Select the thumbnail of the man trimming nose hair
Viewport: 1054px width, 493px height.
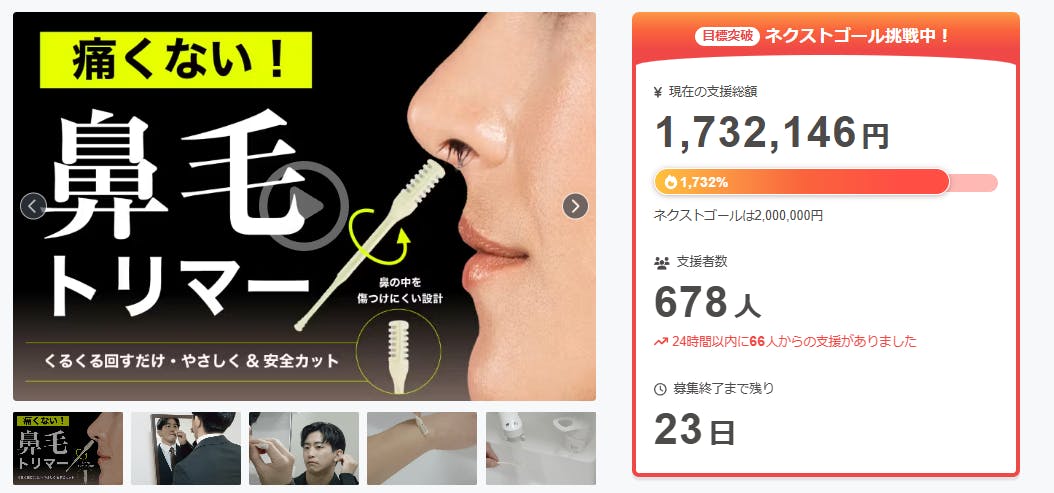pos(304,448)
